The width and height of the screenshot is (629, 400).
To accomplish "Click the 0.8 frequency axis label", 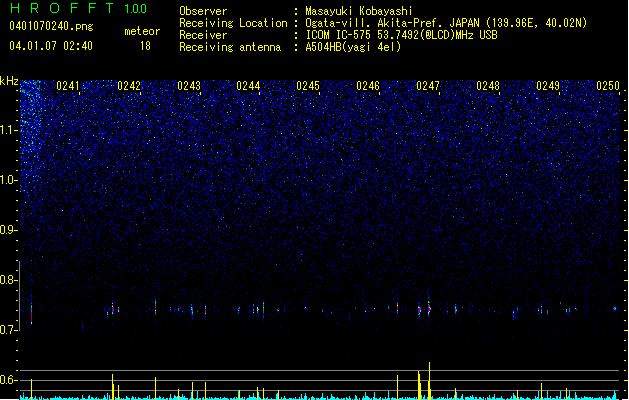I will (8, 280).
